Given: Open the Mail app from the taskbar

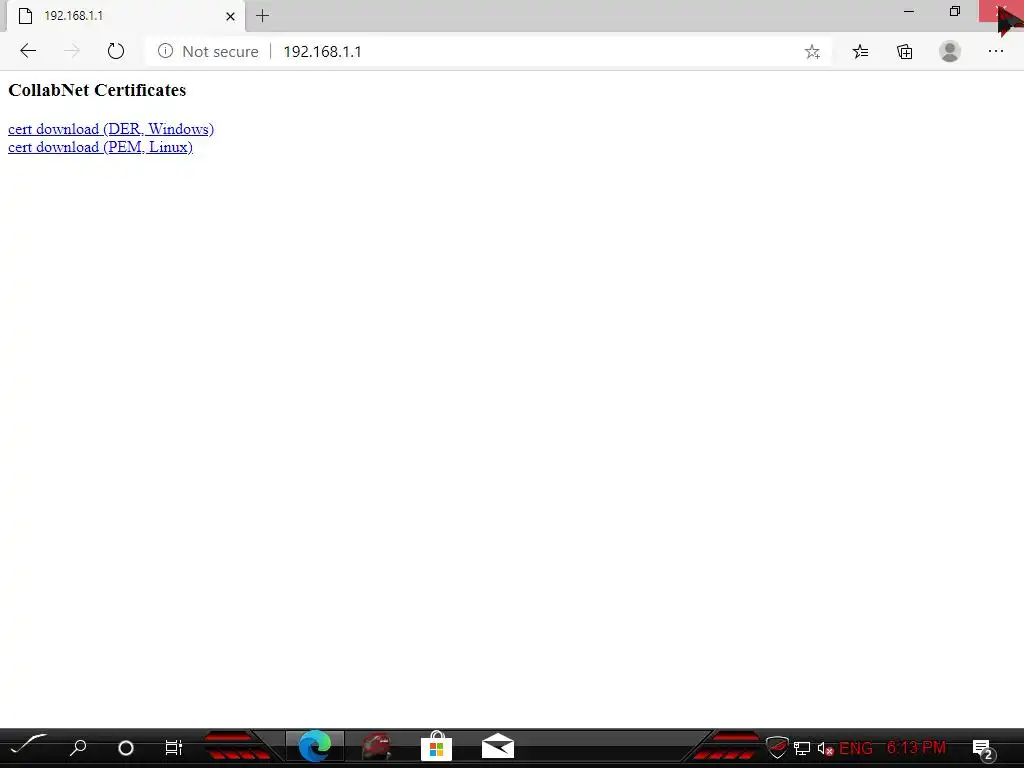Looking at the screenshot, I should (498, 746).
